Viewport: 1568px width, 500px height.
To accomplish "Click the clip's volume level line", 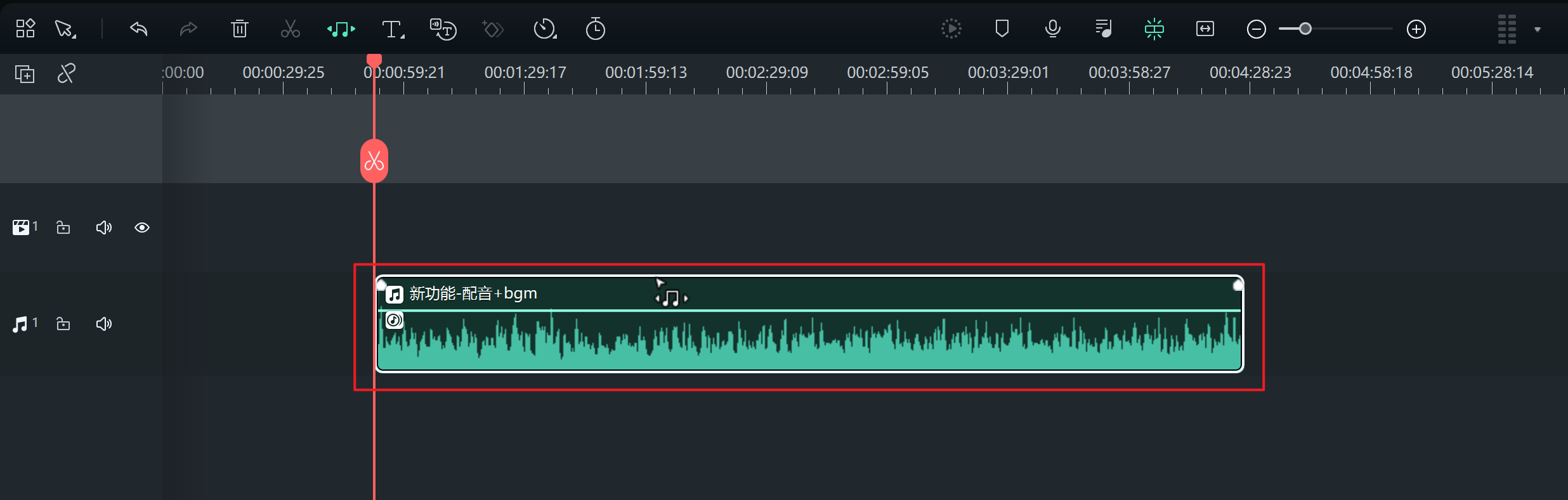I will (809, 310).
